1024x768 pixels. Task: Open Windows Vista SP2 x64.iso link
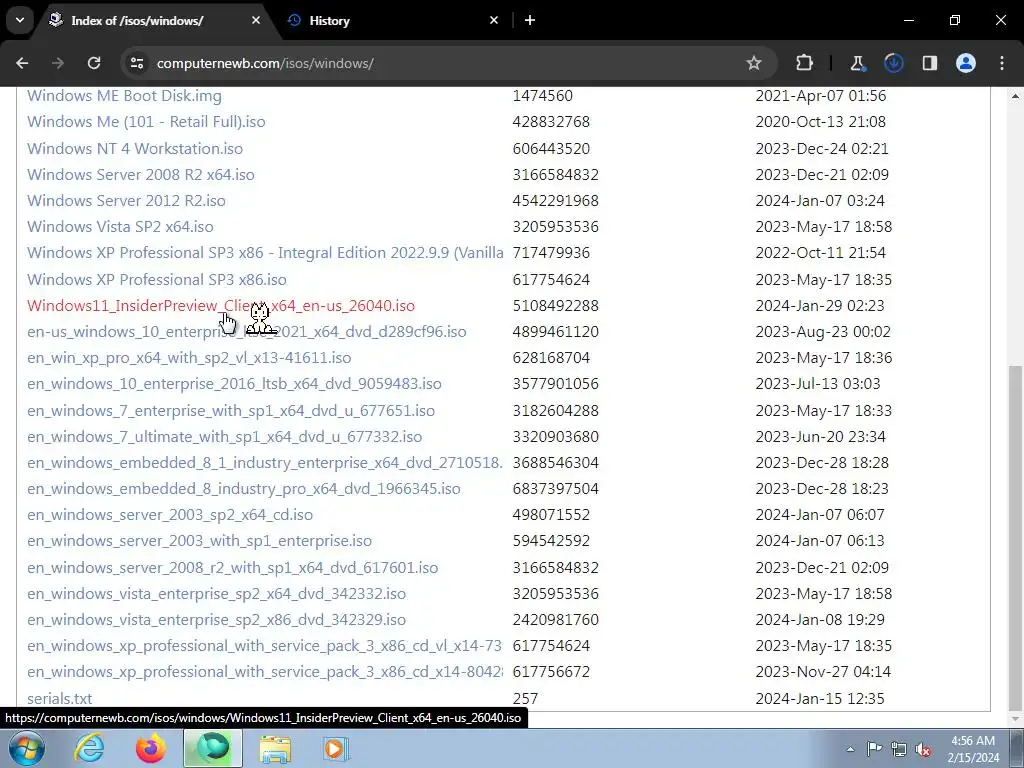tap(120, 227)
